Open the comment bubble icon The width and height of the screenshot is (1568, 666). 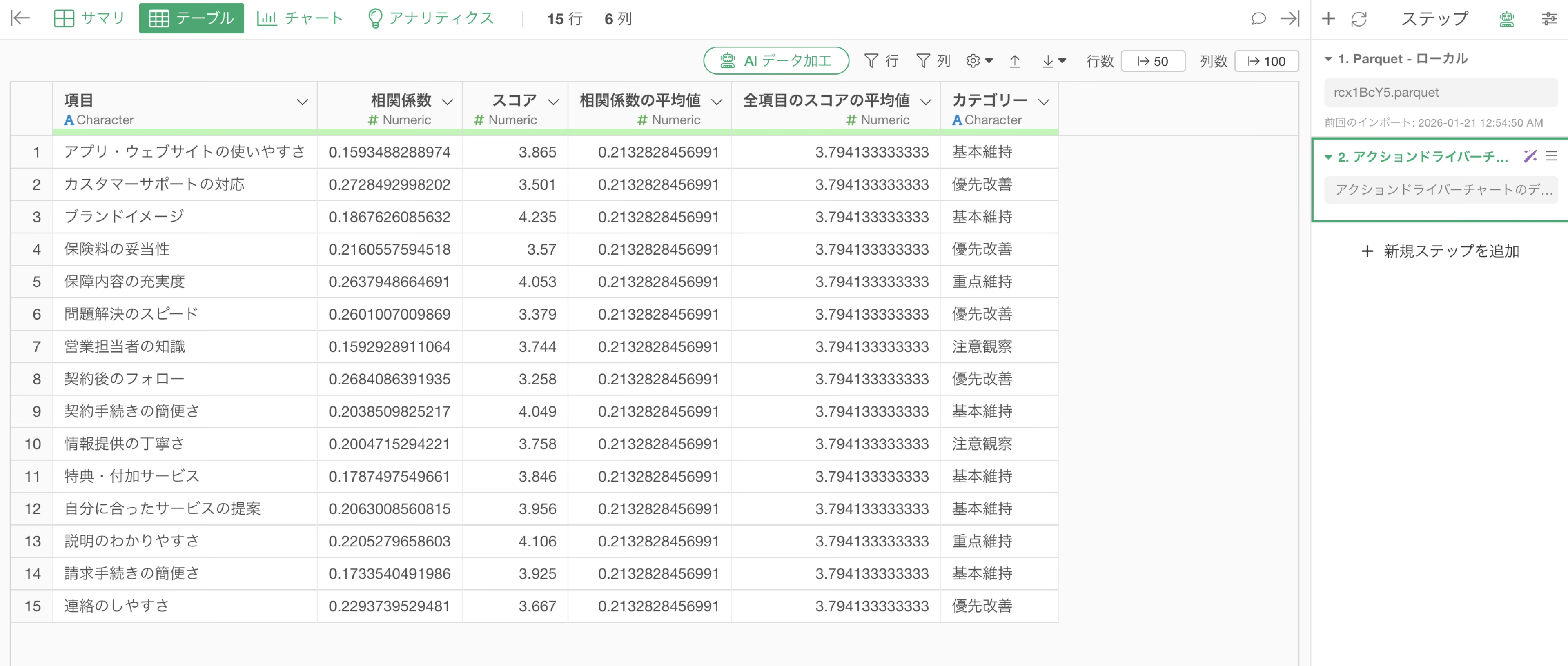[x=1258, y=18]
